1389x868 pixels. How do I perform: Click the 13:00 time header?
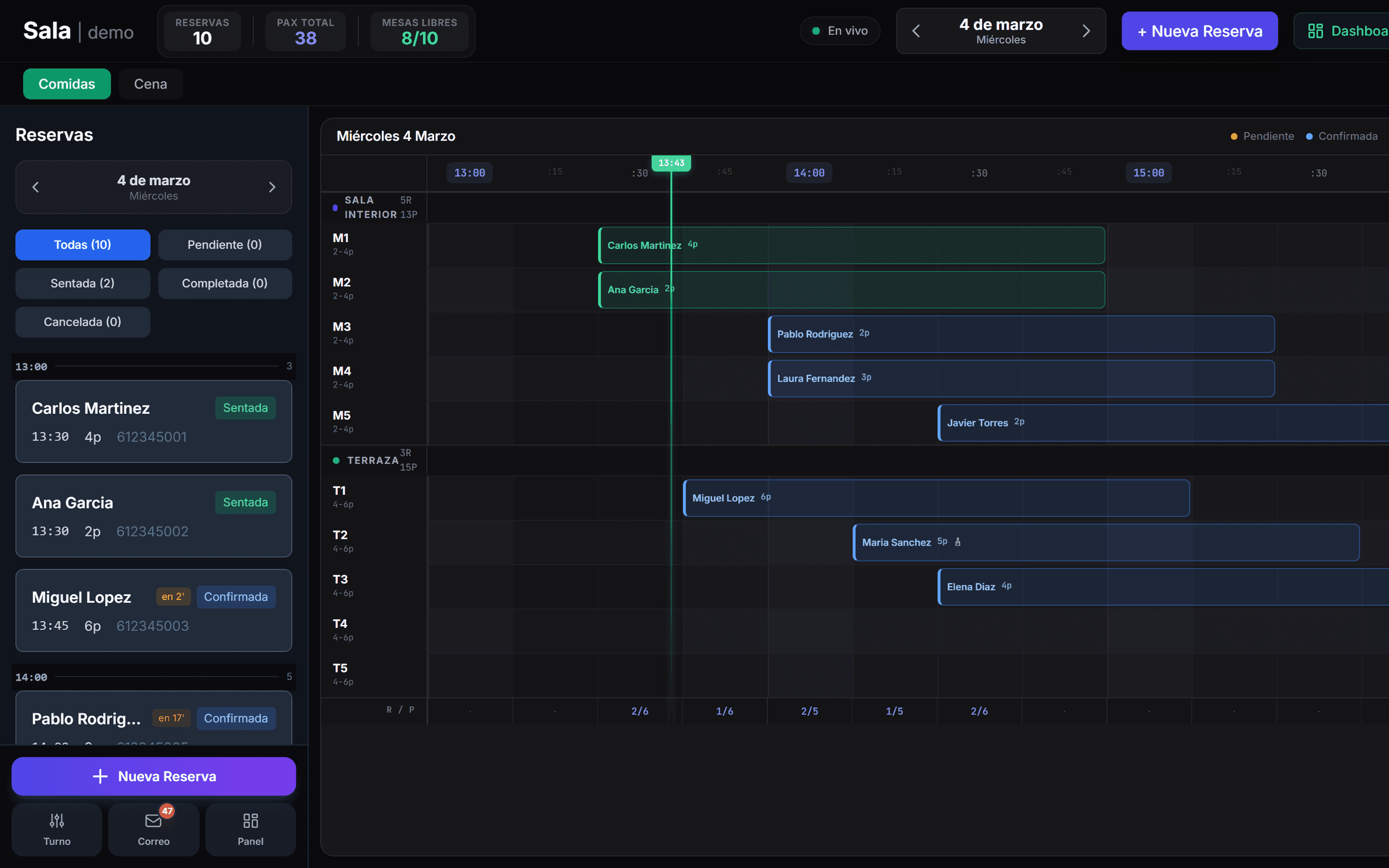coord(469,172)
